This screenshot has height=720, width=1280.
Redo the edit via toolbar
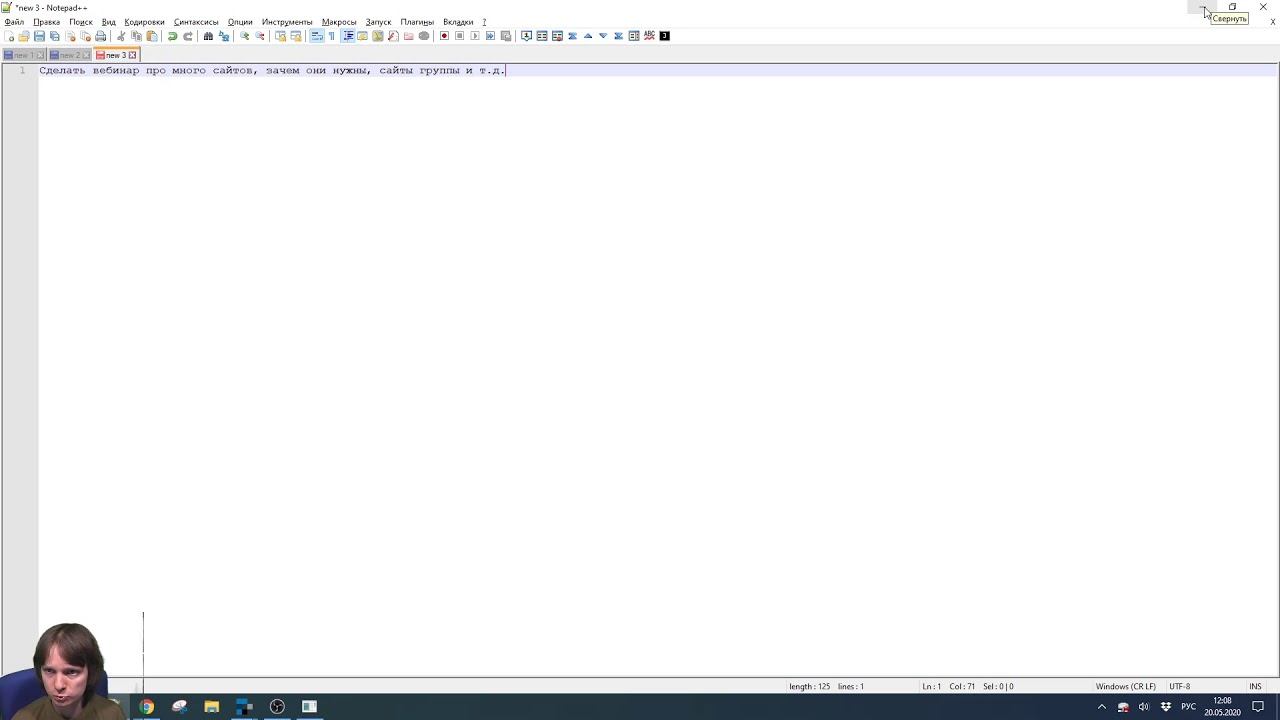click(188, 36)
